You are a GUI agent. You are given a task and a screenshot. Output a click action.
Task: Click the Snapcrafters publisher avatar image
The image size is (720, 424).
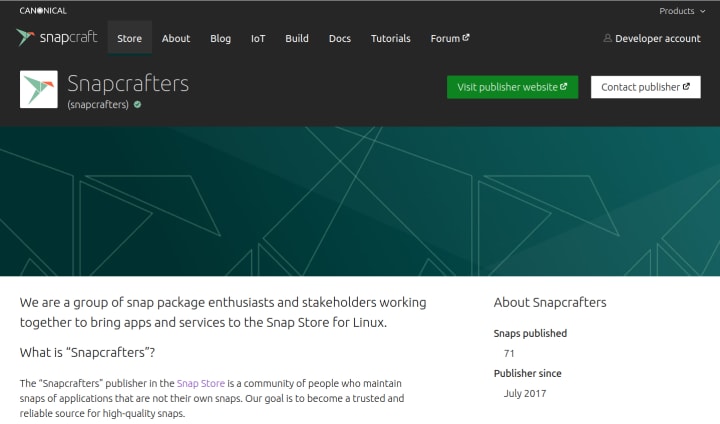39,89
